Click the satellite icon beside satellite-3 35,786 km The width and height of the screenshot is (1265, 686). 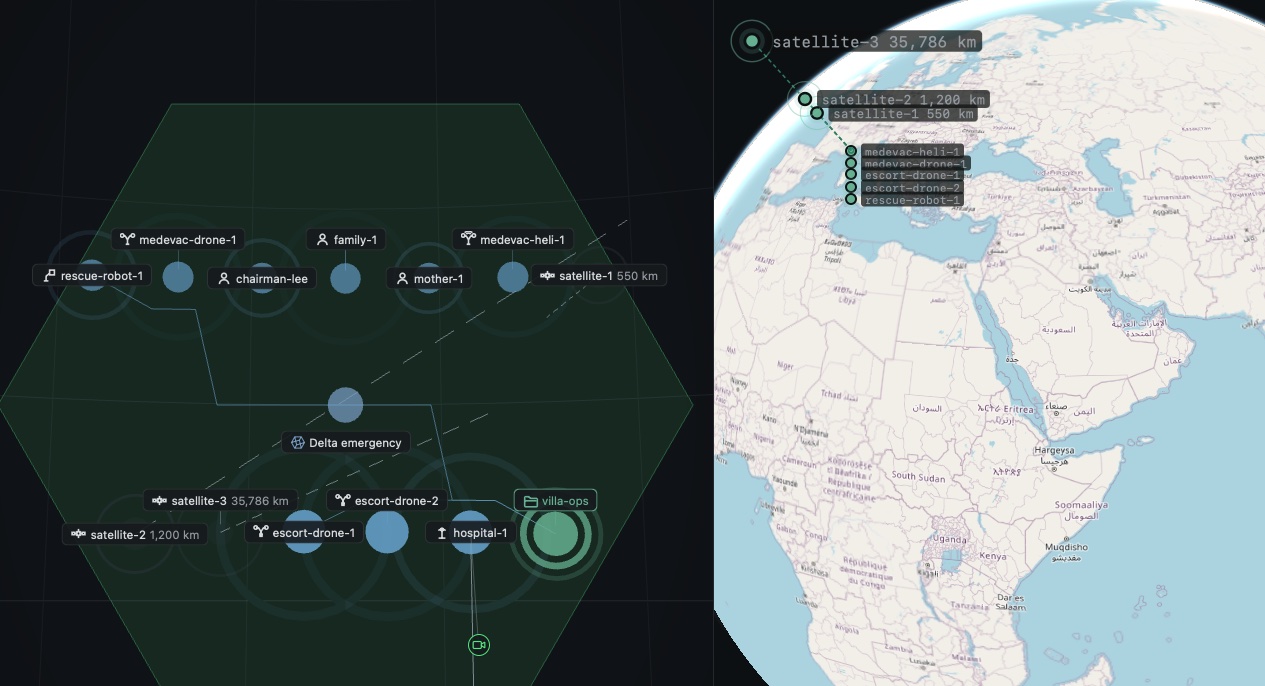point(159,501)
